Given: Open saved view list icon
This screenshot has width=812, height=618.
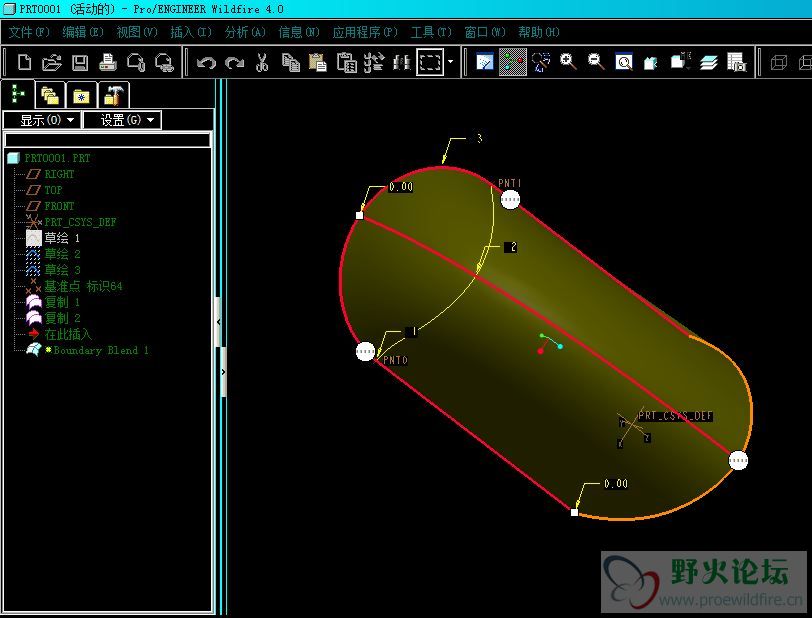Looking at the screenshot, I should point(680,62).
